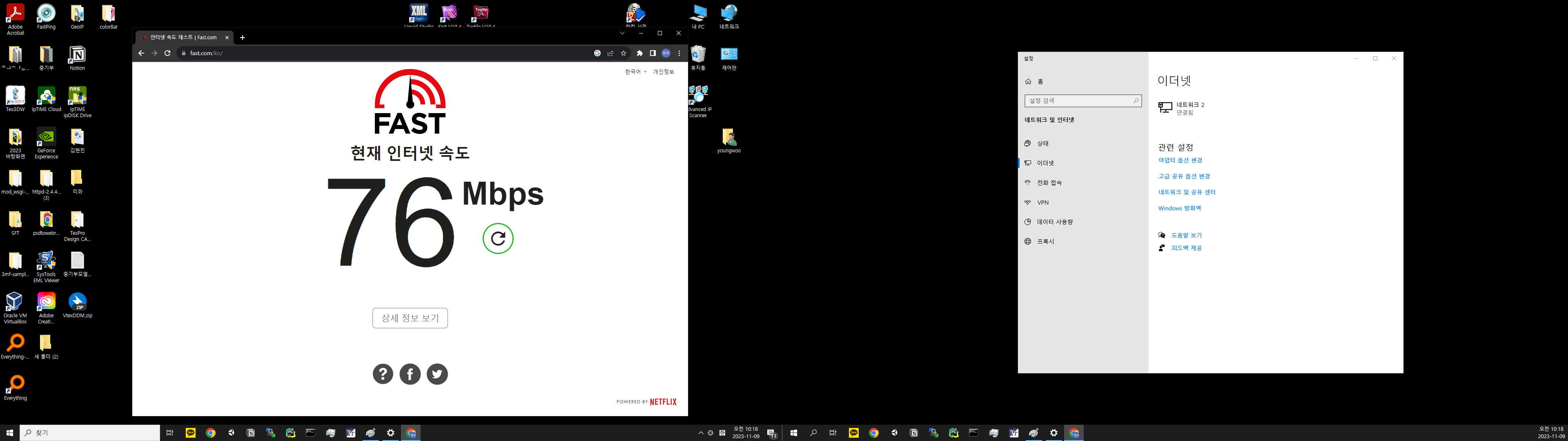The image size is (1568, 441).
Task: Open 프록시 settings page
Action: [x=1045, y=242]
